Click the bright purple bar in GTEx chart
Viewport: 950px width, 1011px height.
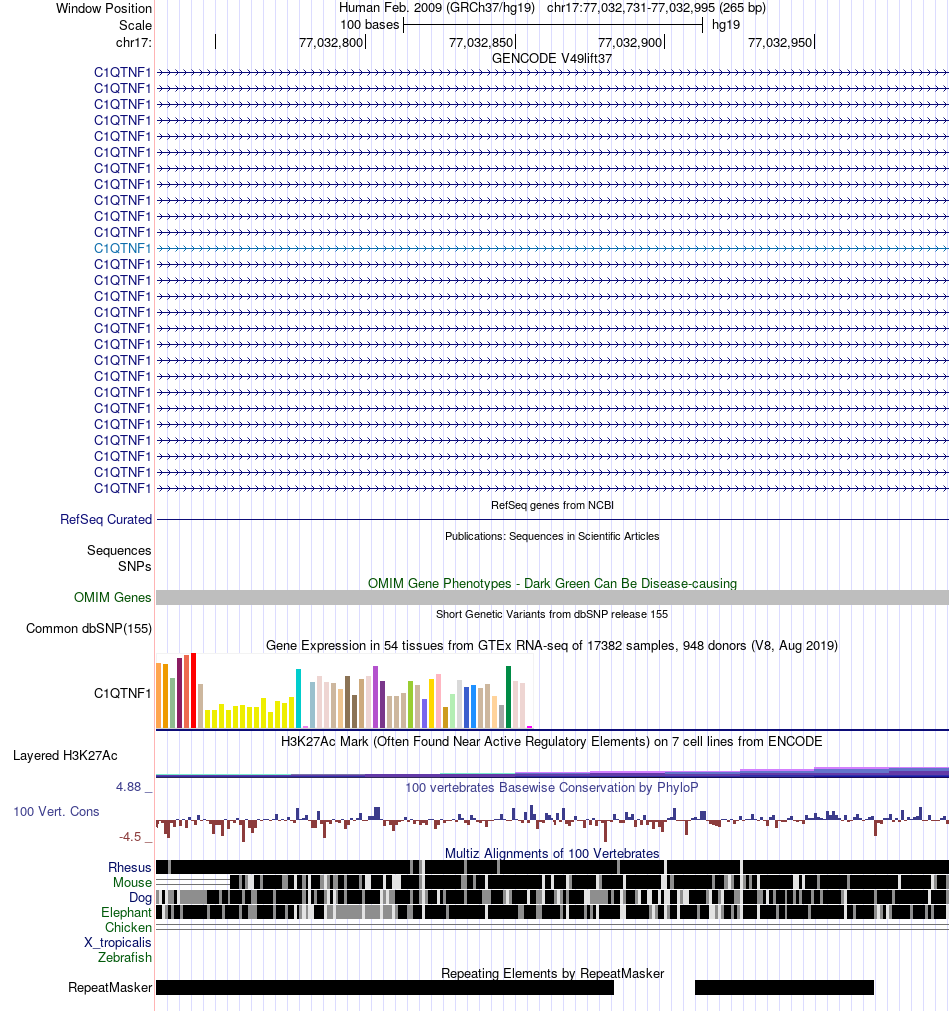[375, 697]
